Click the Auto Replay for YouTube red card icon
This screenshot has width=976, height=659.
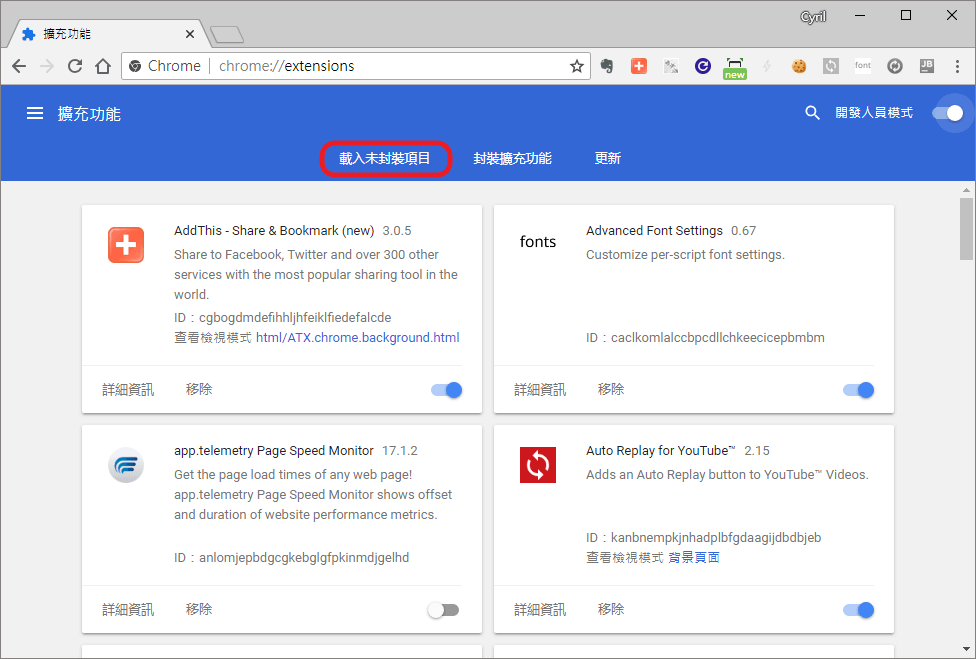coord(538,465)
